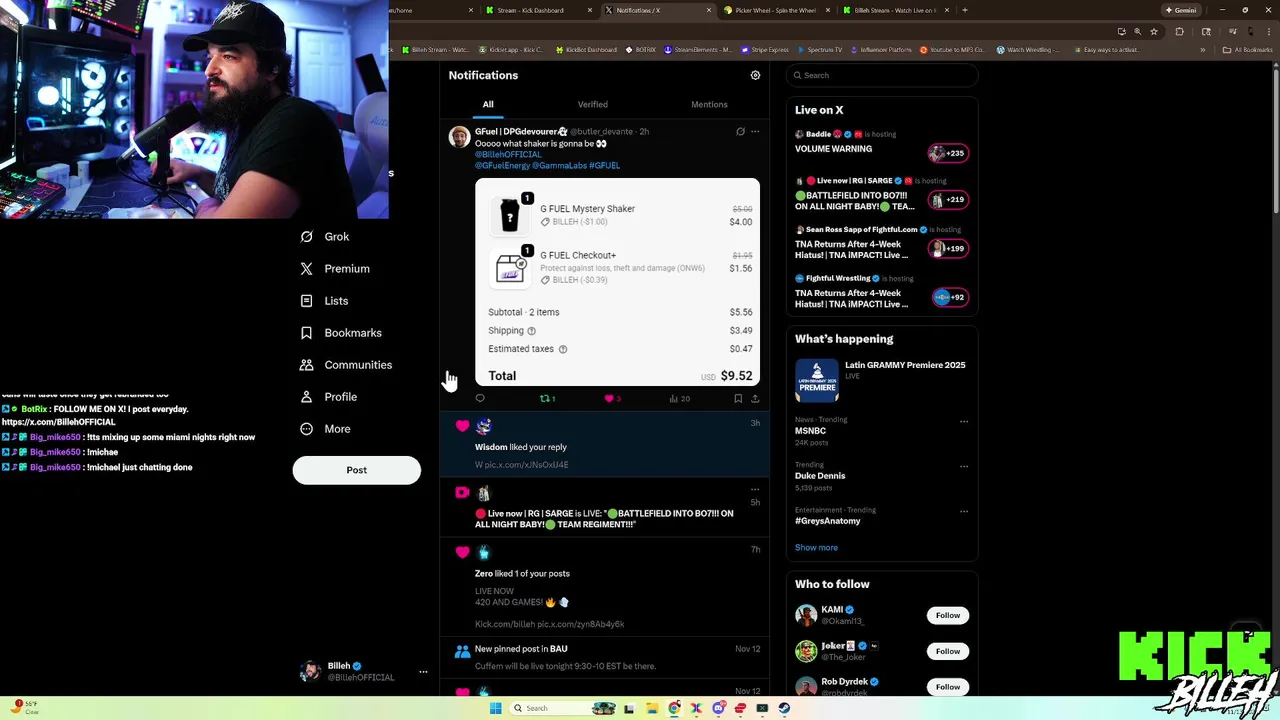Click the X search field
1280x720 pixels.
[x=882, y=75]
